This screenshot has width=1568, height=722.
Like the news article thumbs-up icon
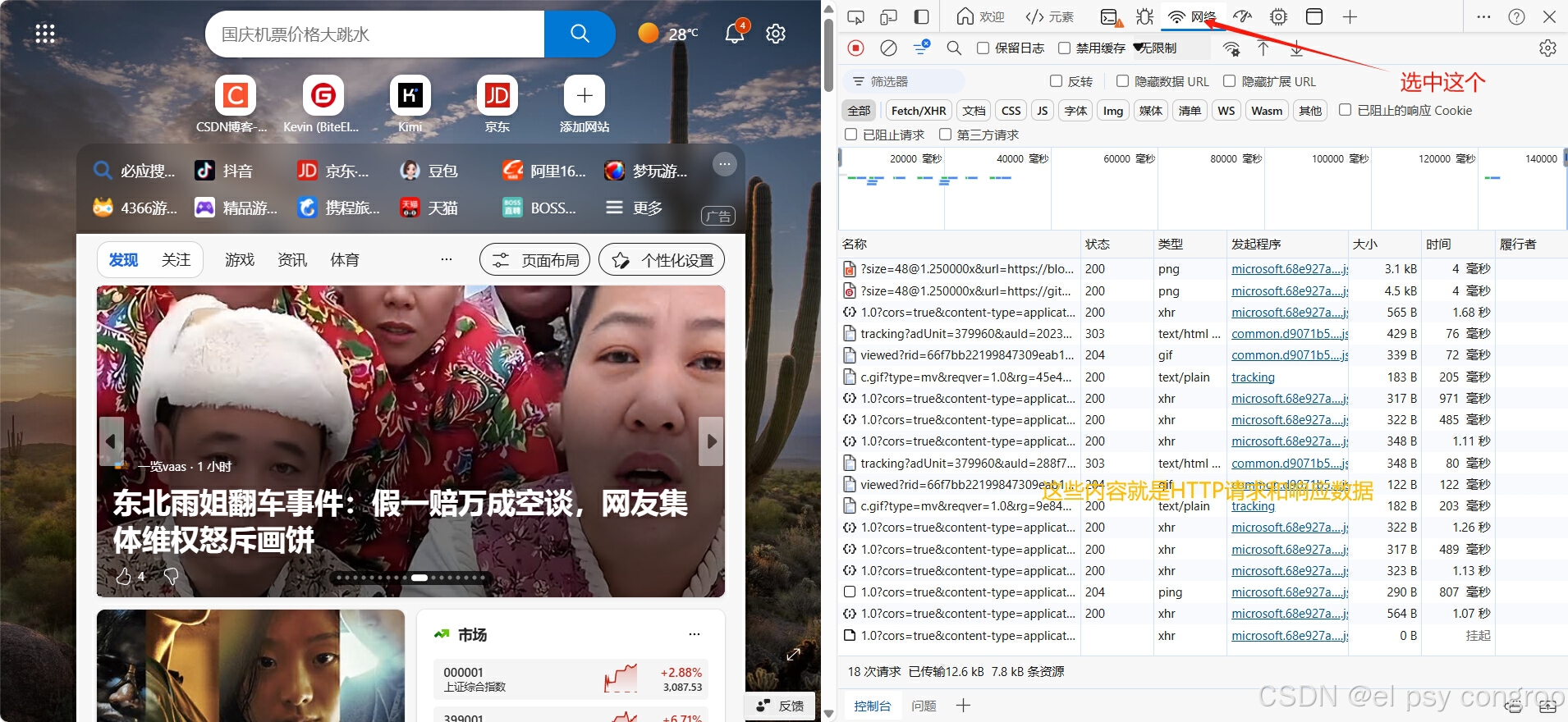(x=123, y=577)
